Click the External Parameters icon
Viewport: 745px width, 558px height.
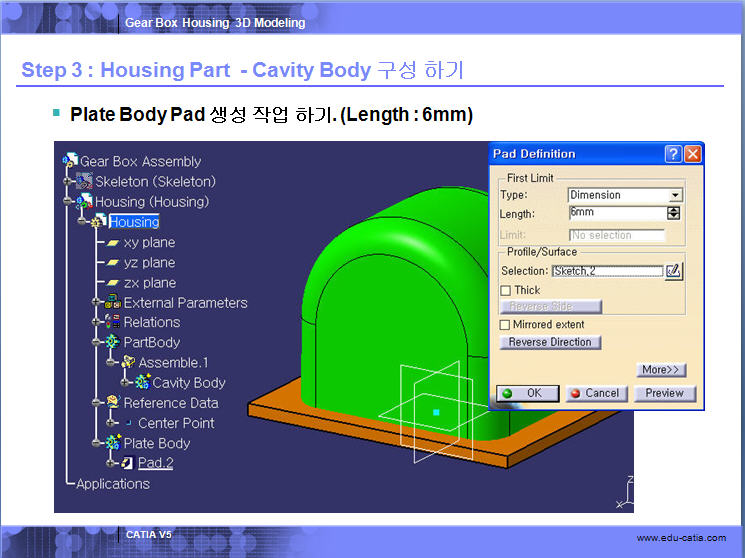pyautogui.click(x=112, y=302)
